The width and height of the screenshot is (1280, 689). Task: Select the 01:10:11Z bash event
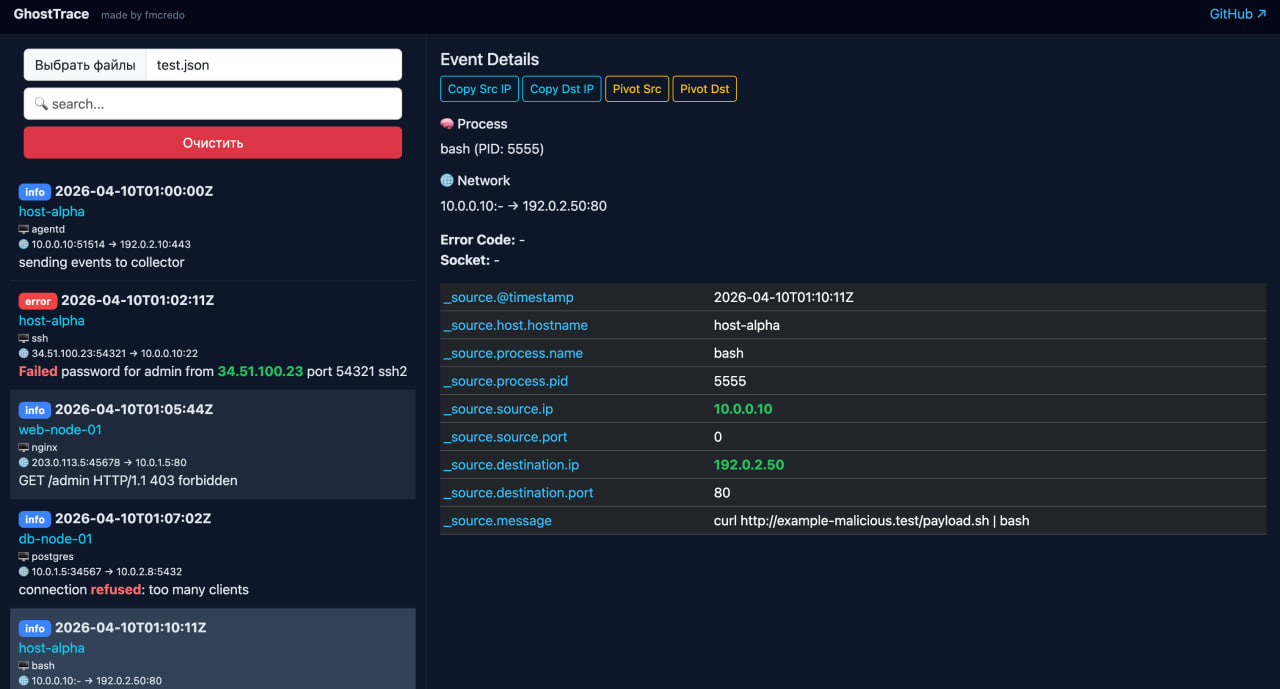tap(213, 649)
